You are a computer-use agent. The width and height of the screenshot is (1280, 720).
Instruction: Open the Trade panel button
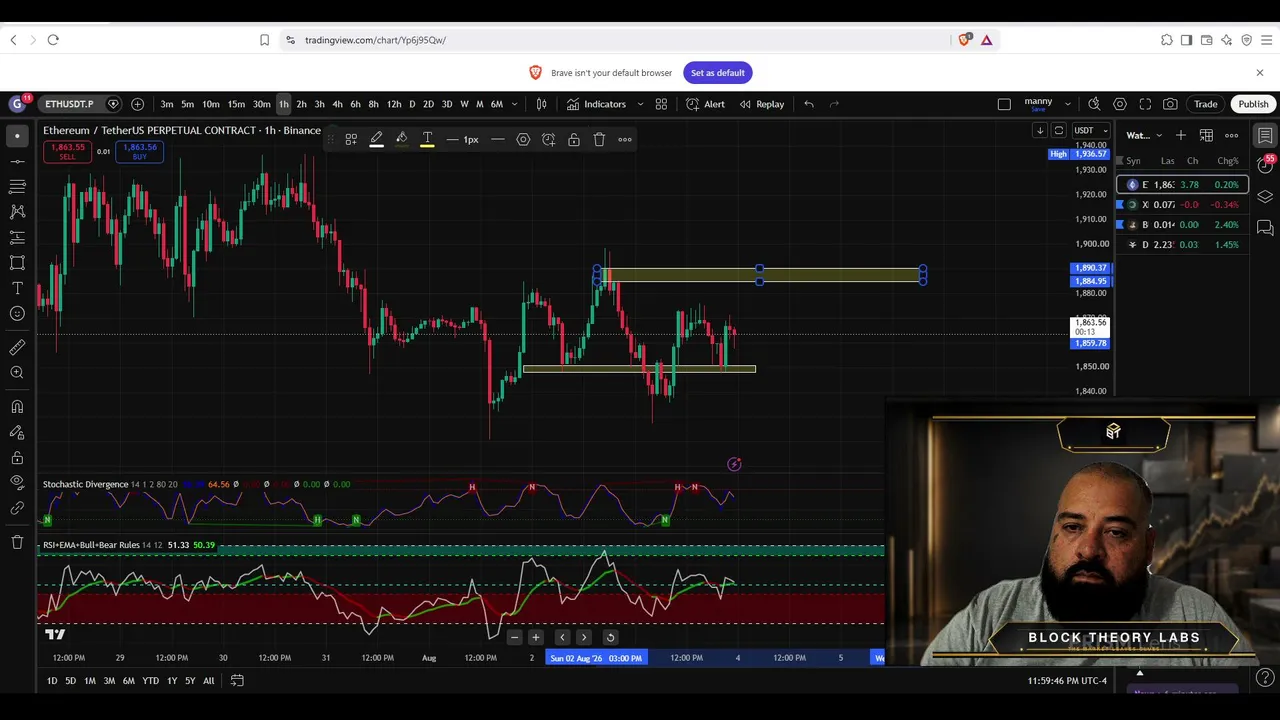(x=1206, y=104)
